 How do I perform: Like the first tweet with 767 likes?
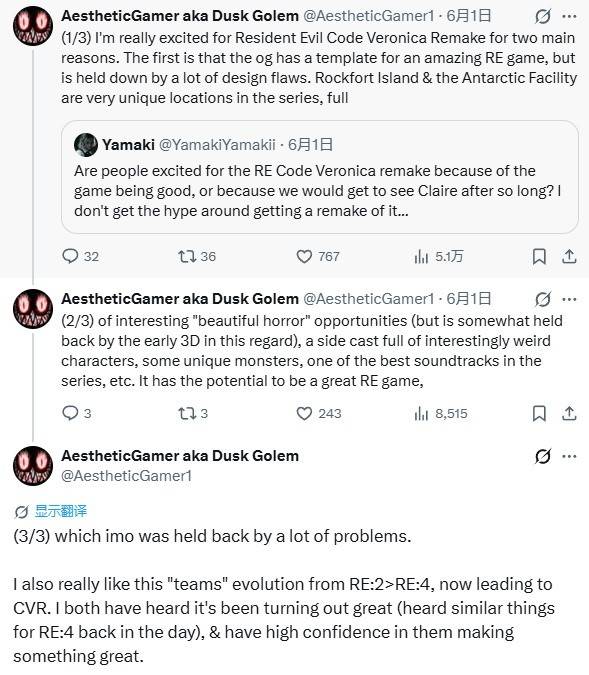coord(318,257)
